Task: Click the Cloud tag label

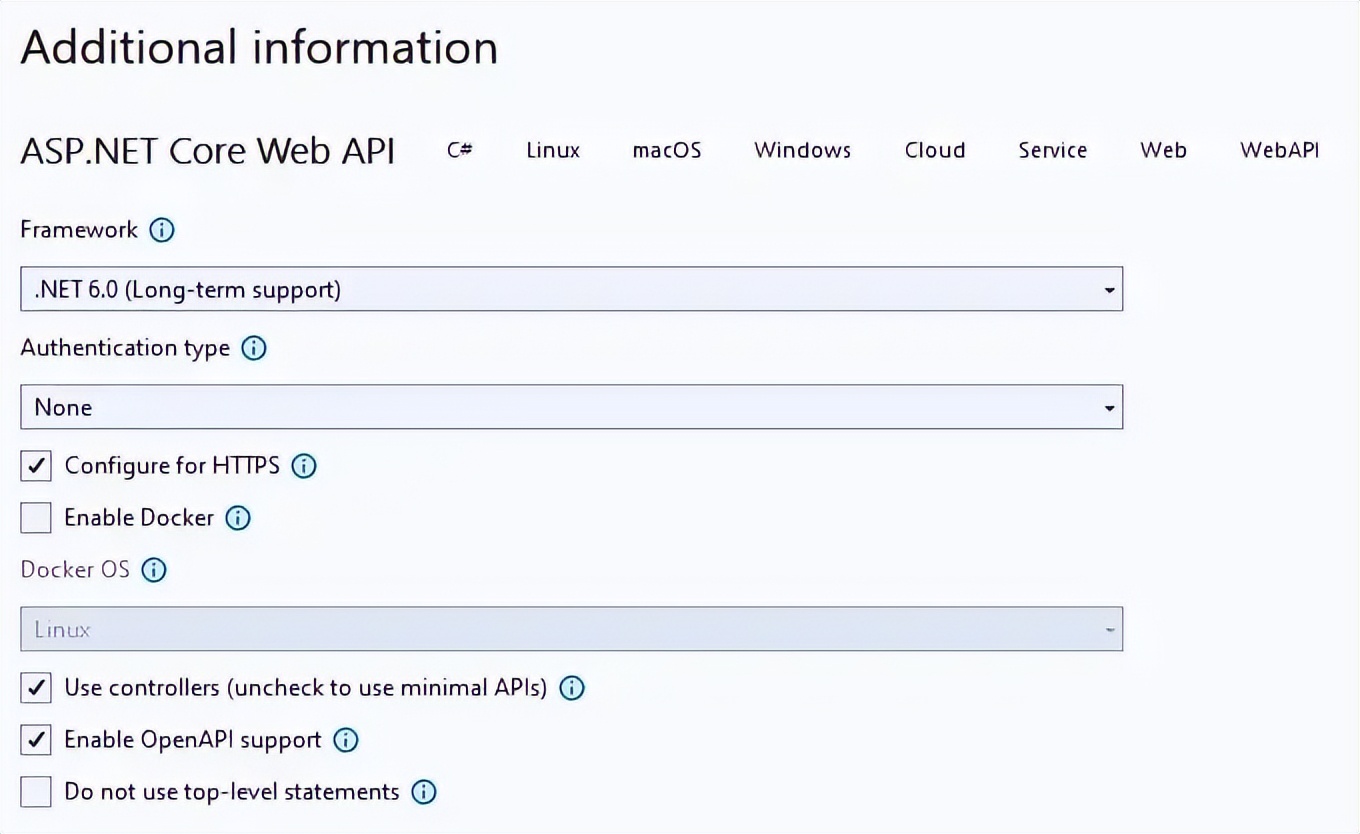Action: [934, 150]
